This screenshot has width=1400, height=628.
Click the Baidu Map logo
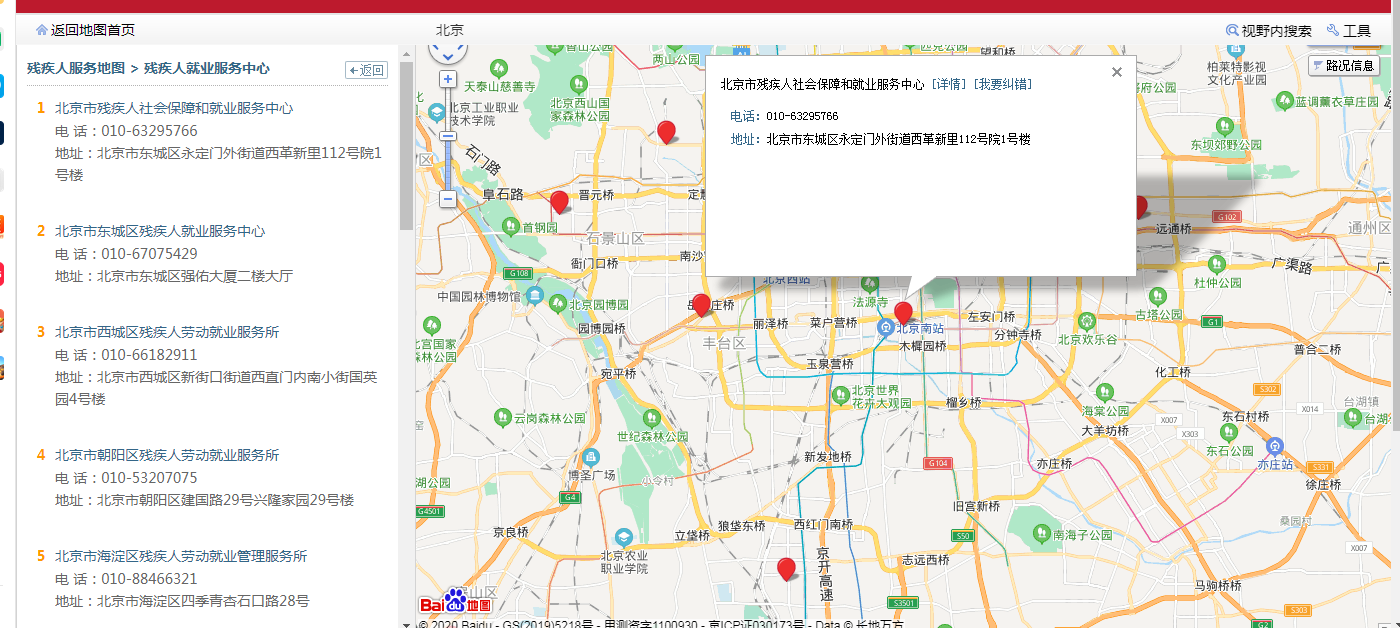tap(455, 602)
